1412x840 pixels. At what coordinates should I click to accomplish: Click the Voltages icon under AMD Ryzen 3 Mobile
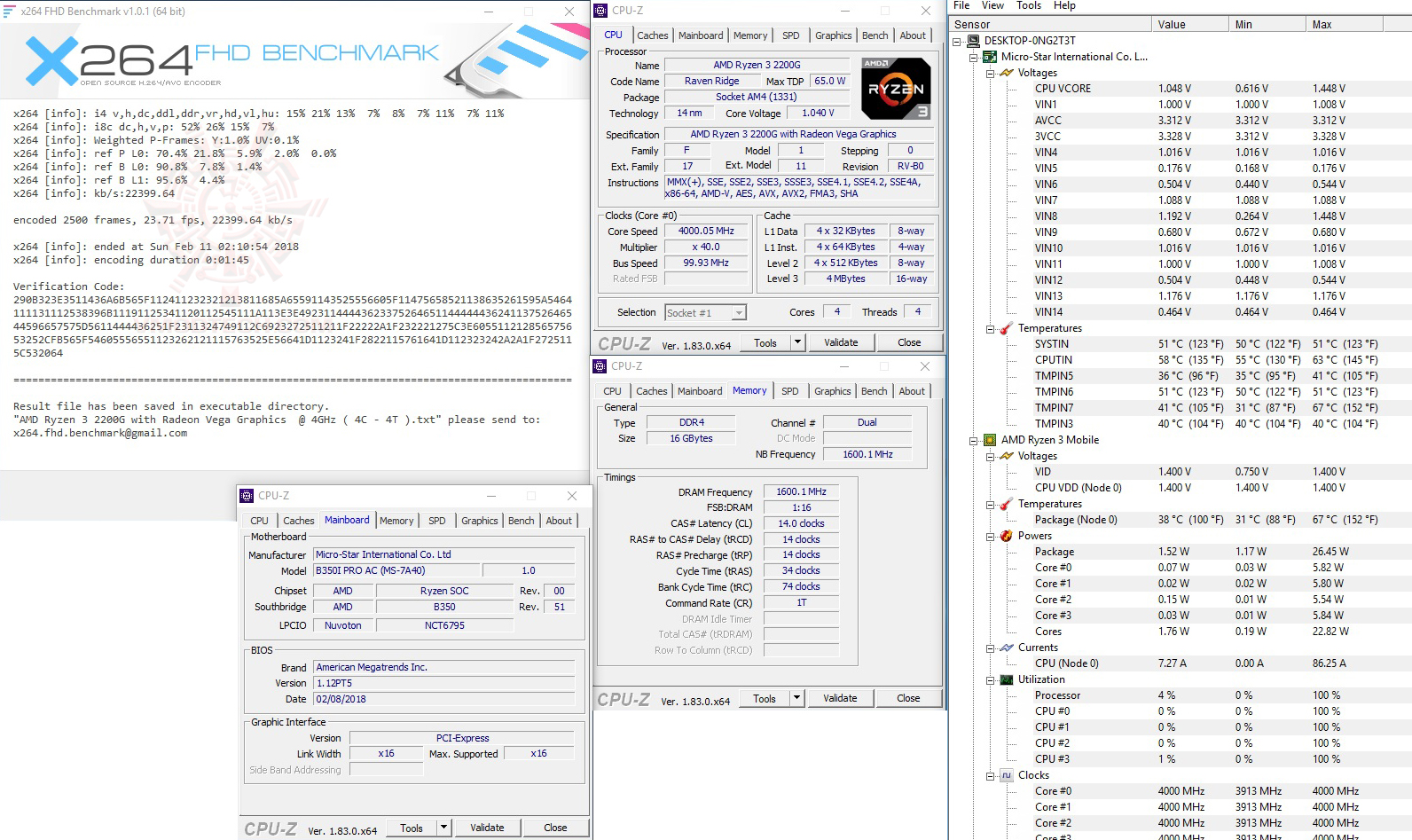1007,456
